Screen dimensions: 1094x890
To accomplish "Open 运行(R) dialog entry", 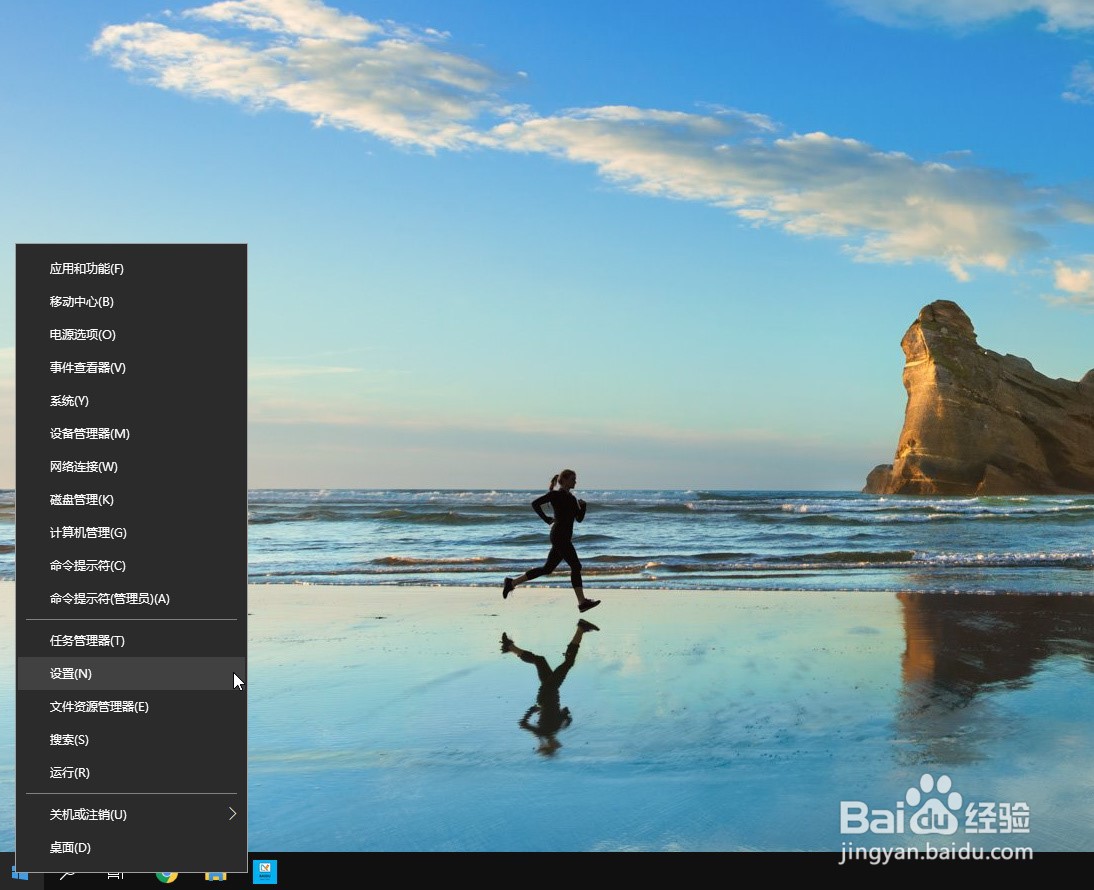I will (131, 773).
